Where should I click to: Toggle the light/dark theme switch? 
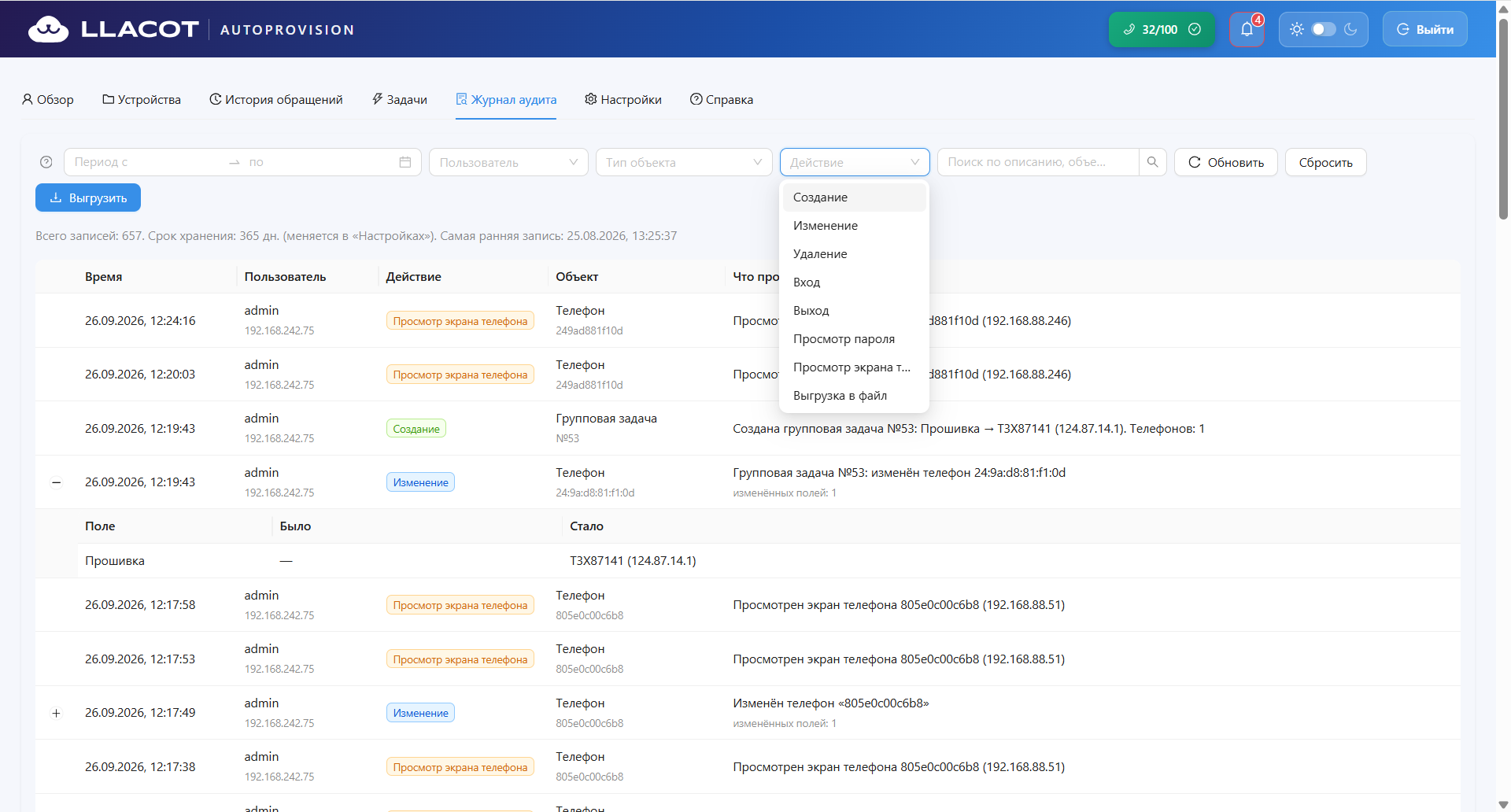(x=1324, y=29)
